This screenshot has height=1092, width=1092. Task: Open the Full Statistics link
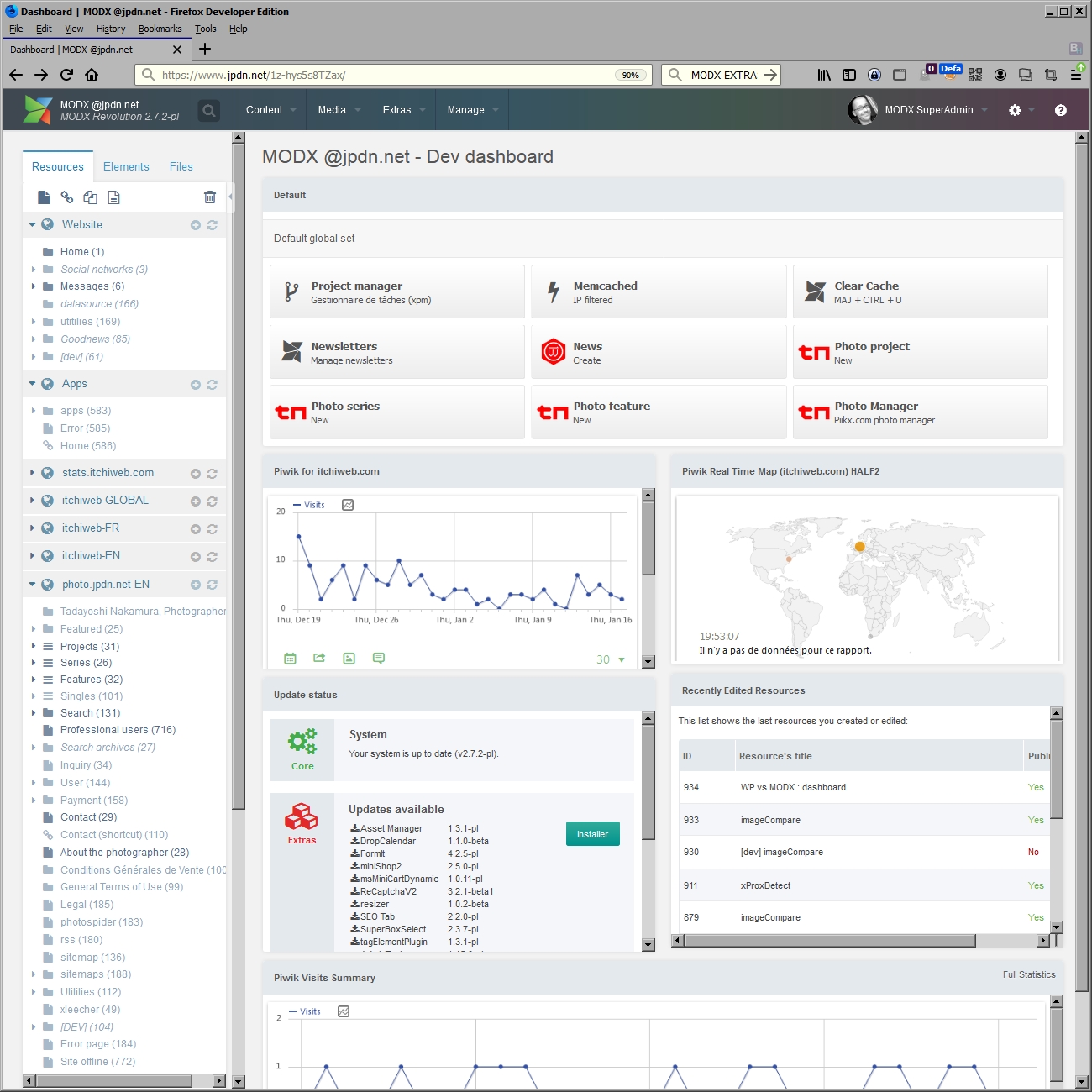1029,974
